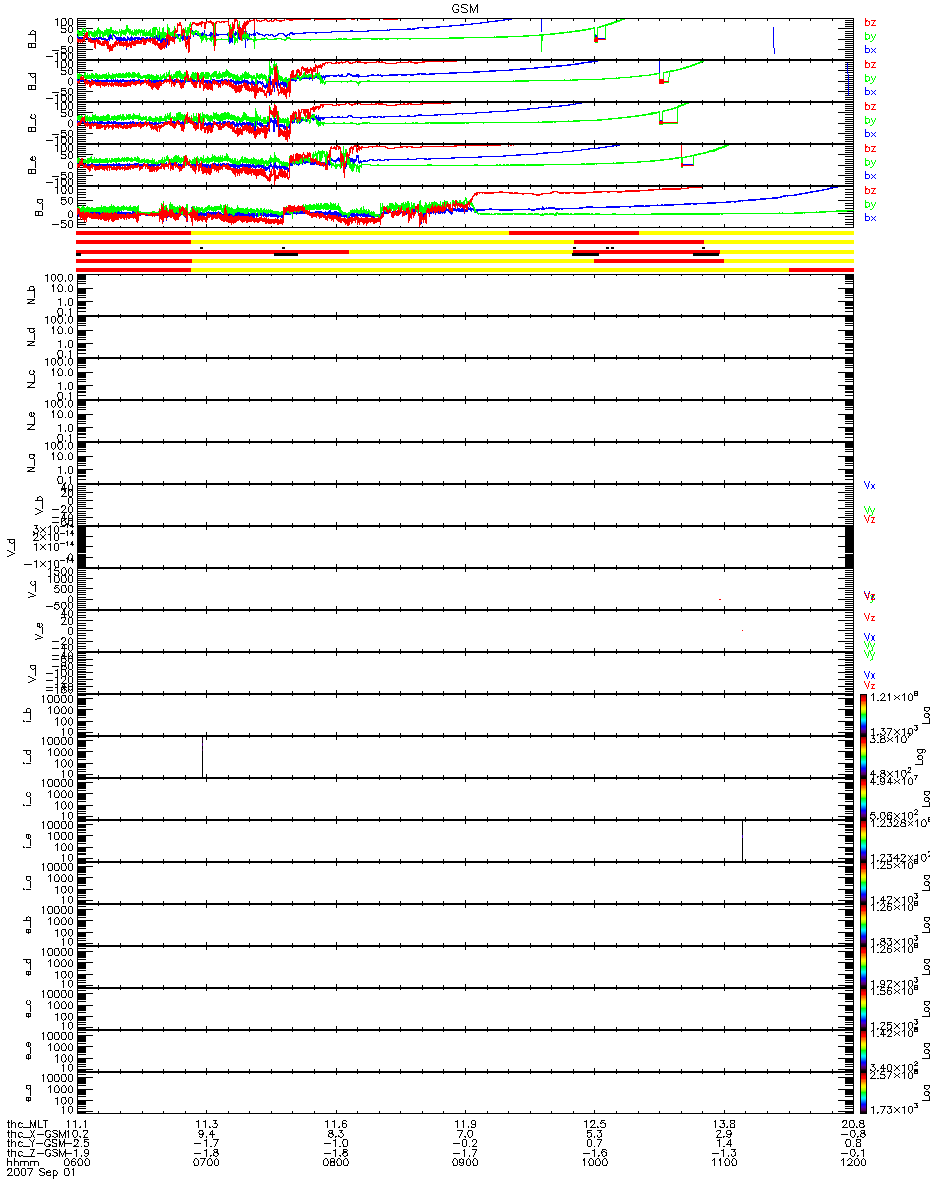Click the V_e velocity axis label
930x1200 pixels.
point(38,630)
